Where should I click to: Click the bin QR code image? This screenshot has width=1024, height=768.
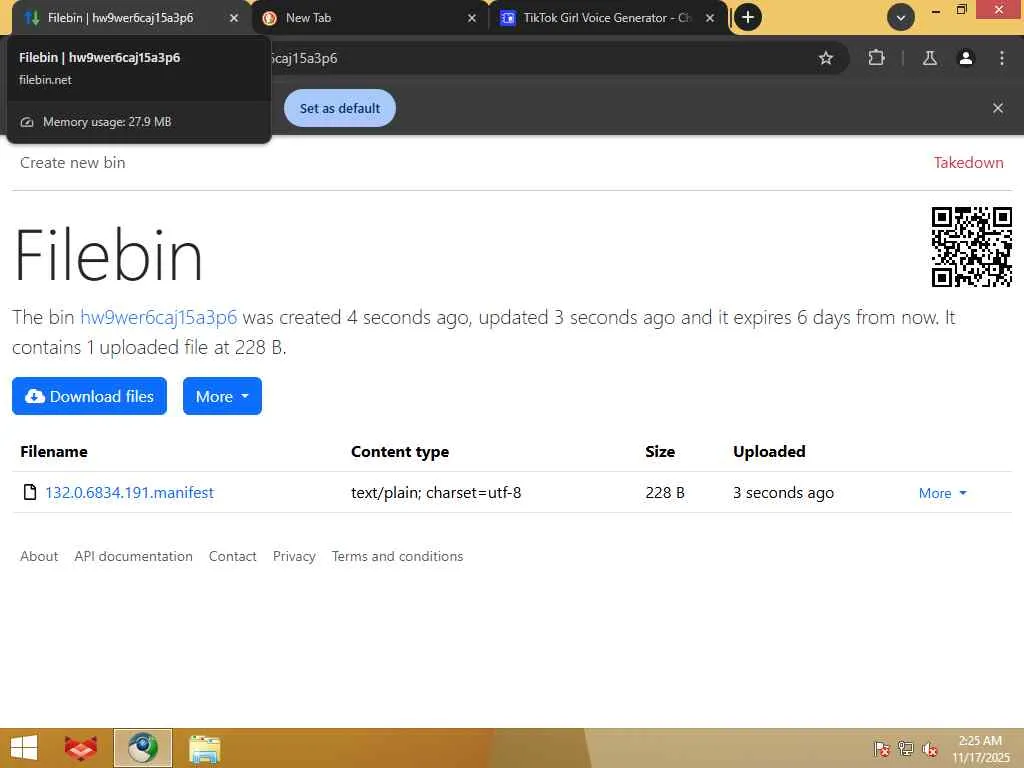click(971, 247)
